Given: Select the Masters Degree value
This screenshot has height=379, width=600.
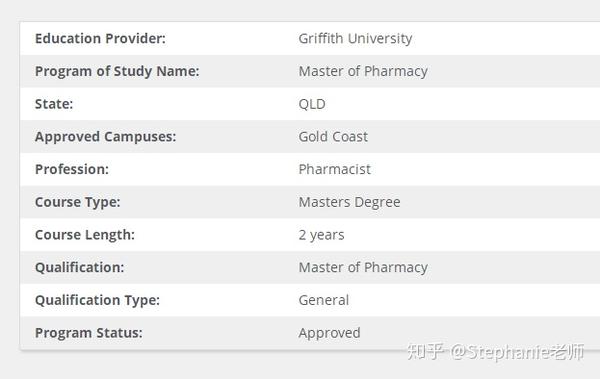Looking at the screenshot, I should tap(349, 202).
